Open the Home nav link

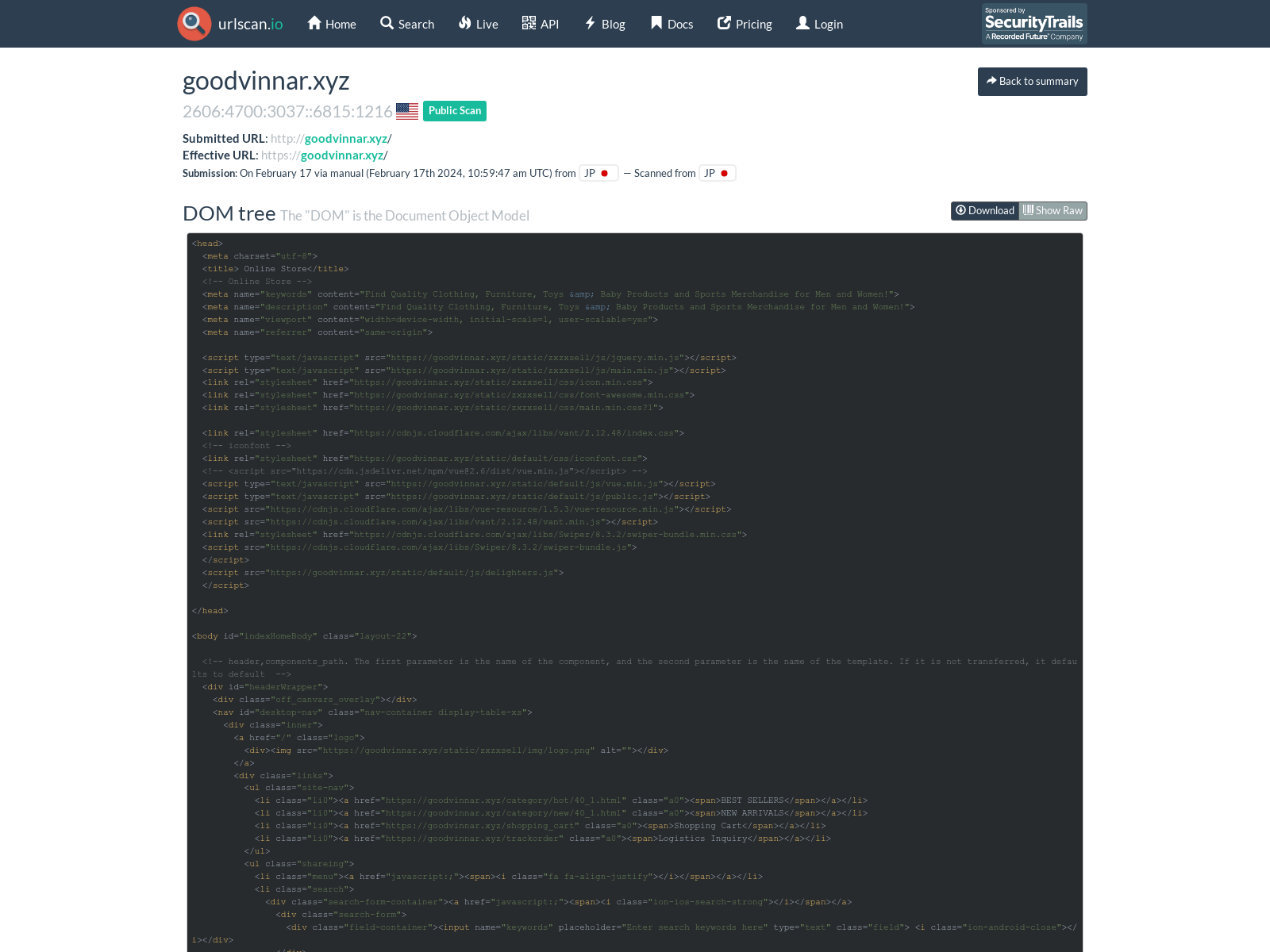point(332,24)
